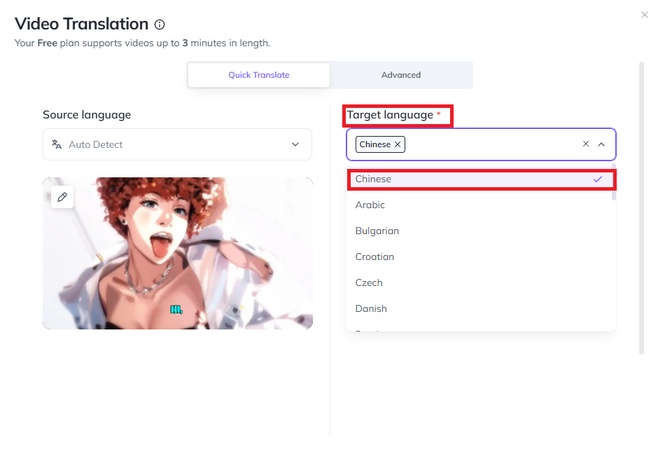
Task: Pick Croatian in the dropdown list
Action: tap(375, 257)
